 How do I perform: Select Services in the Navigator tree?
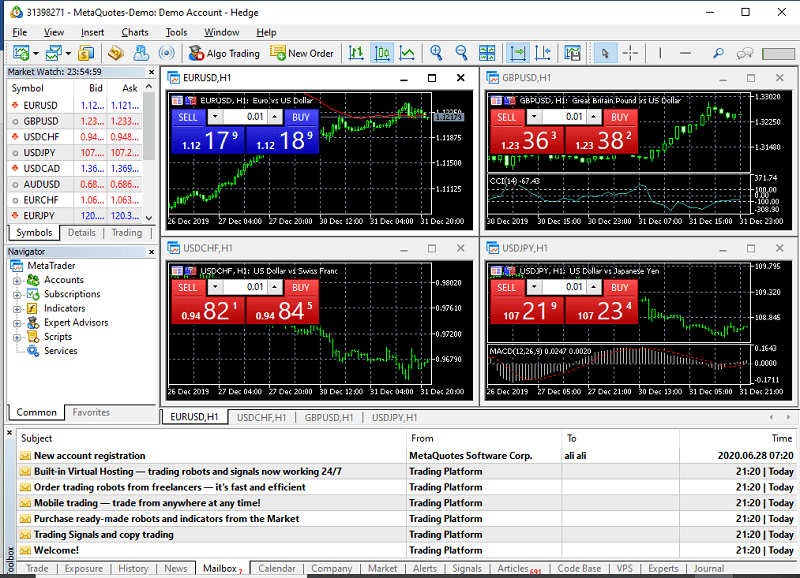click(x=60, y=351)
